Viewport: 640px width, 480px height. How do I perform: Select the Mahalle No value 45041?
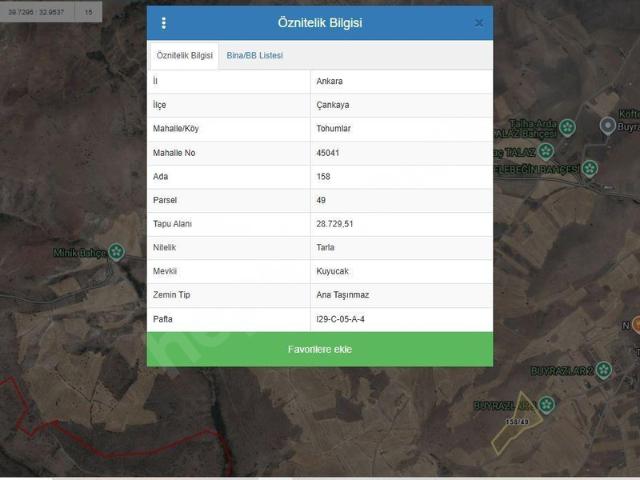point(328,153)
